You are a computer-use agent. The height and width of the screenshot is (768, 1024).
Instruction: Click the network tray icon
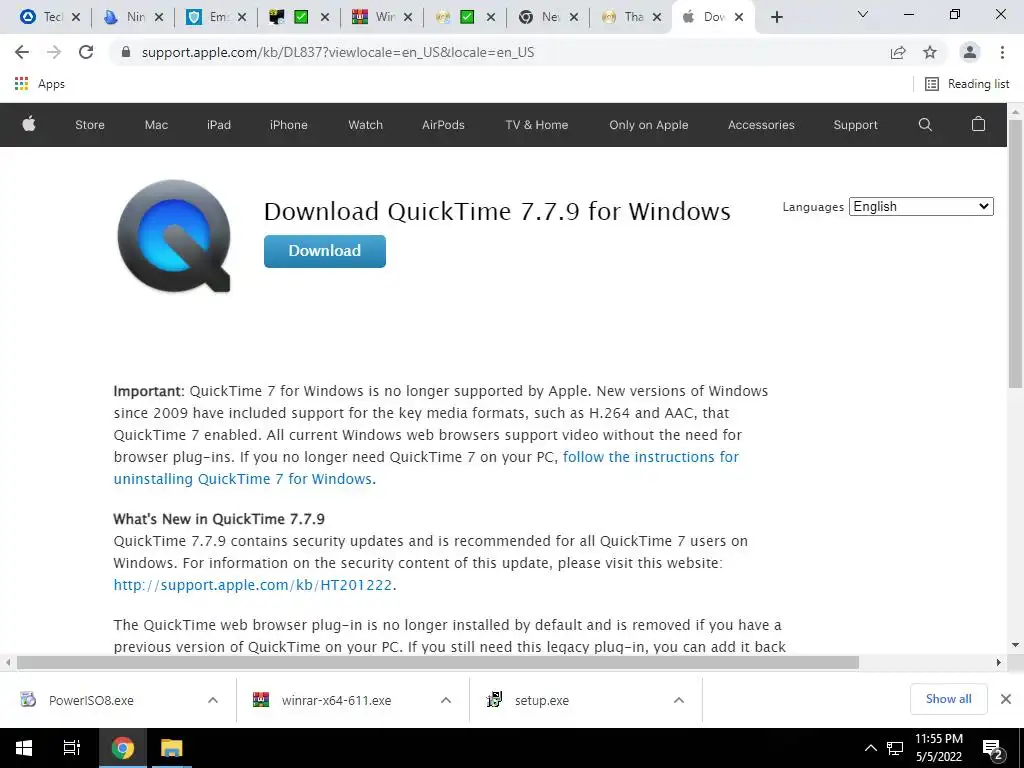tap(895, 748)
